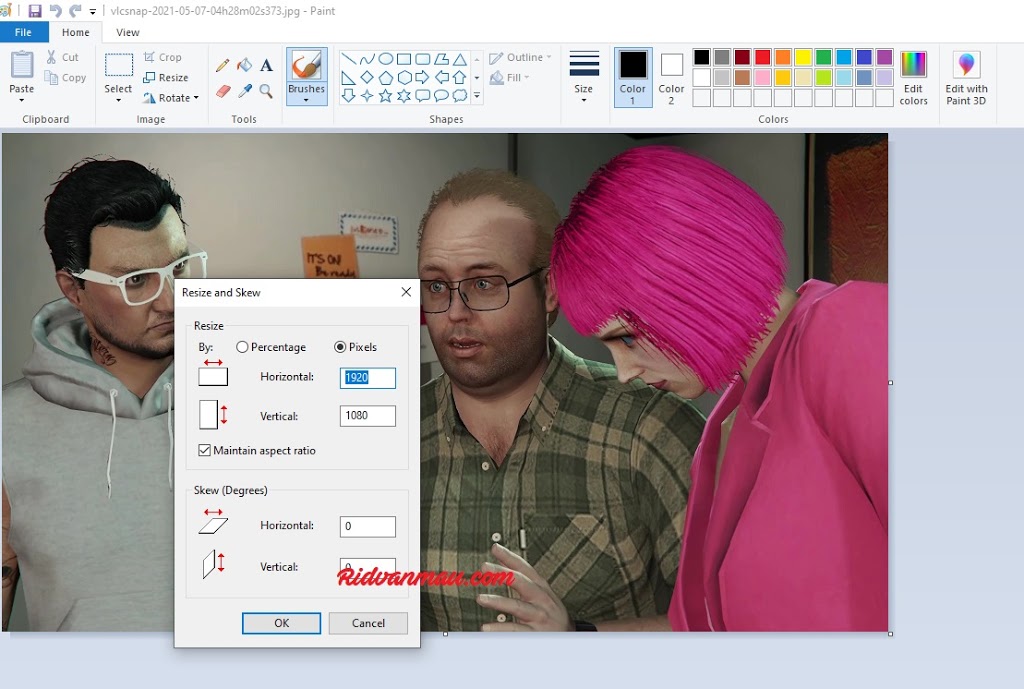Screen dimensions: 1024x689
Task: Select the Eraser tool
Action: point(223,91)
